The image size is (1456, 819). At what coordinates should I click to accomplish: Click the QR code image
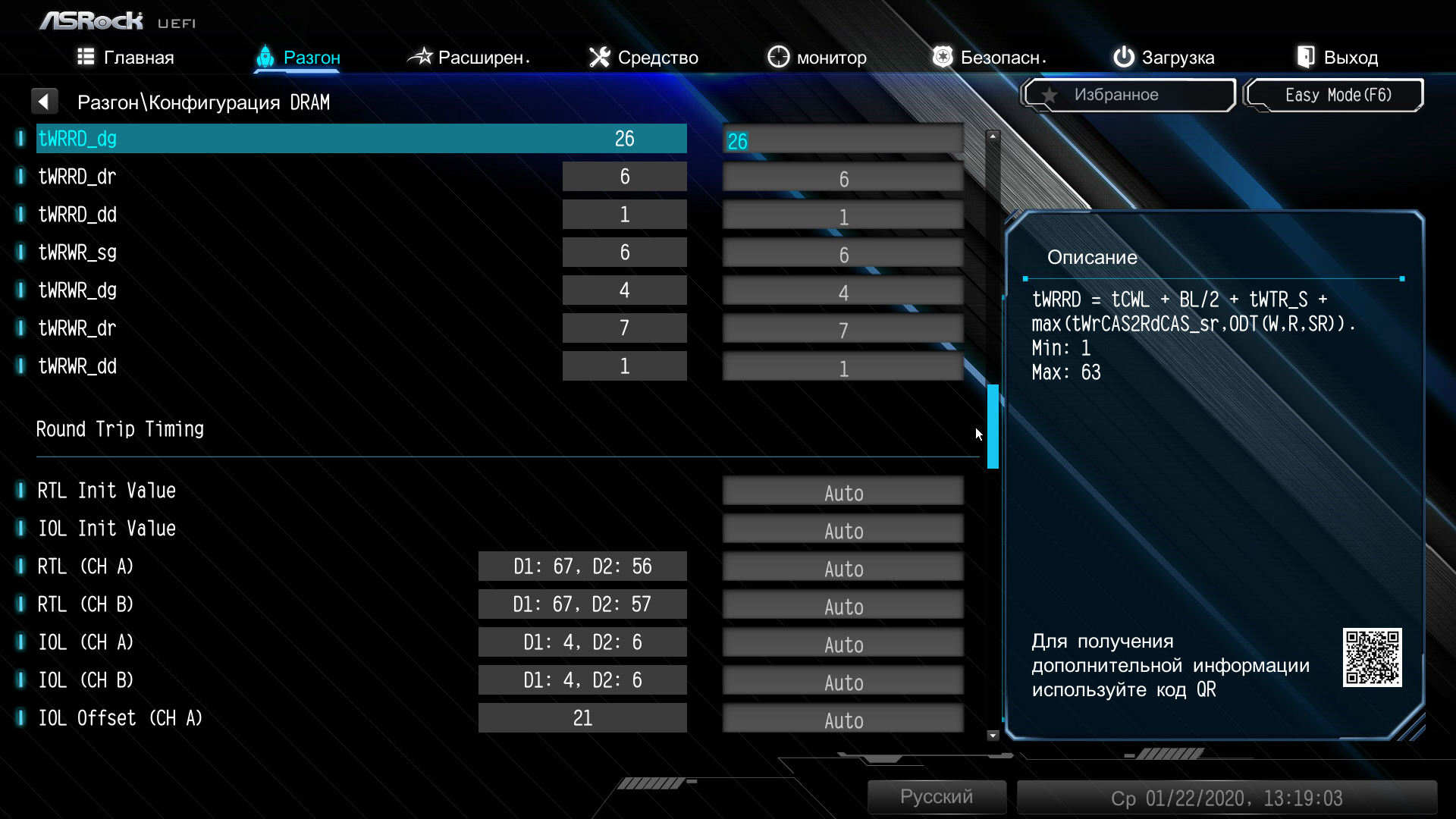pos(1372,657)
